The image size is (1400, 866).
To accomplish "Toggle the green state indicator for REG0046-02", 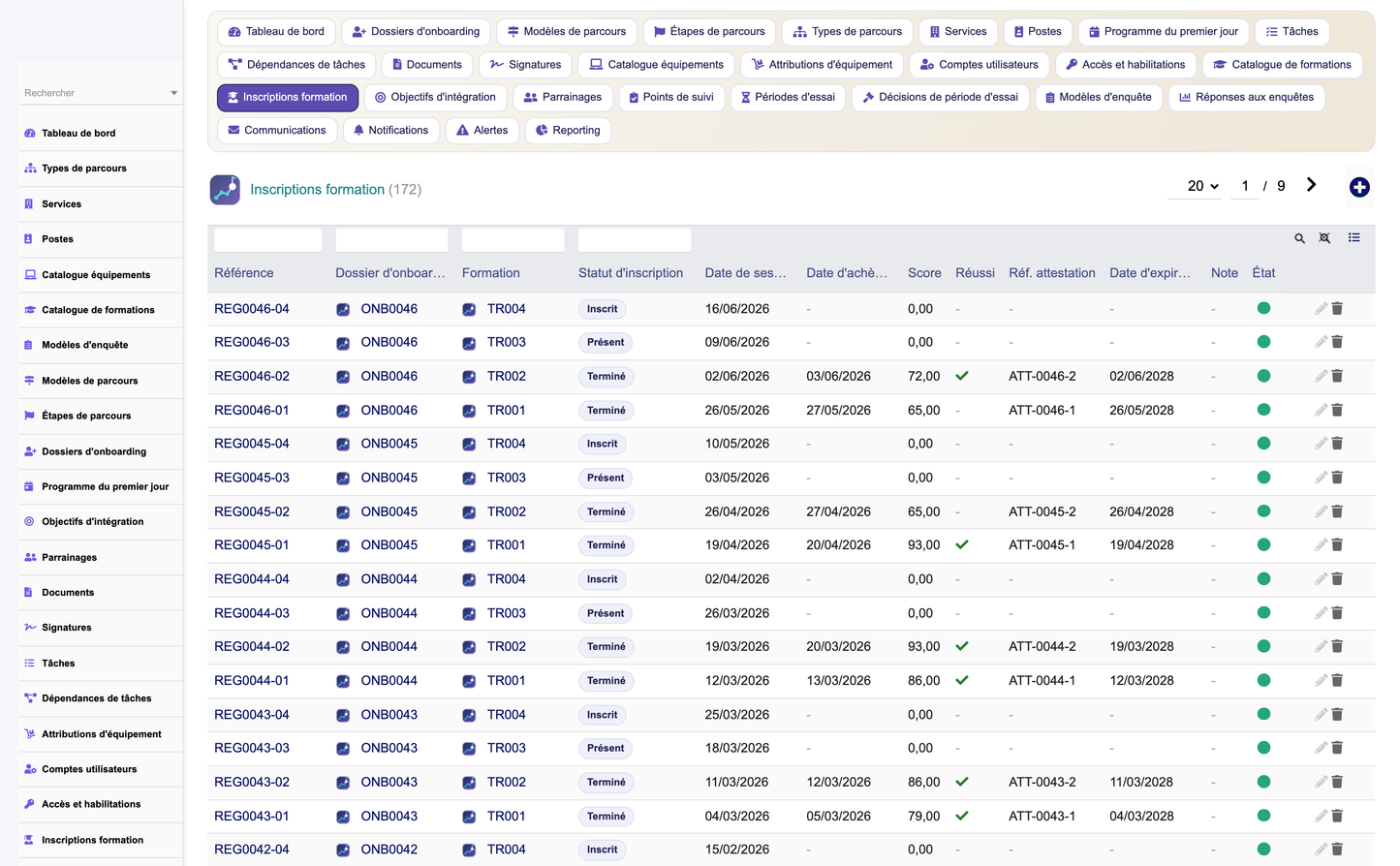I will (x=1263, y=376).
